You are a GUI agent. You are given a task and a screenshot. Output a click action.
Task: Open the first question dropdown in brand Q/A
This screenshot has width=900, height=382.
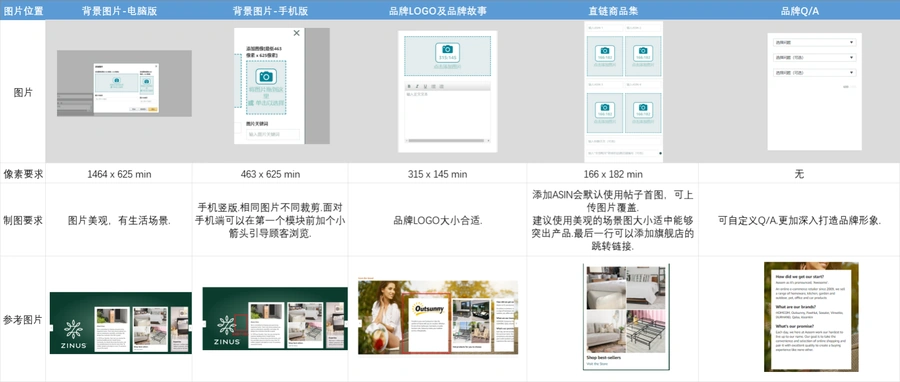coord(814,42)
